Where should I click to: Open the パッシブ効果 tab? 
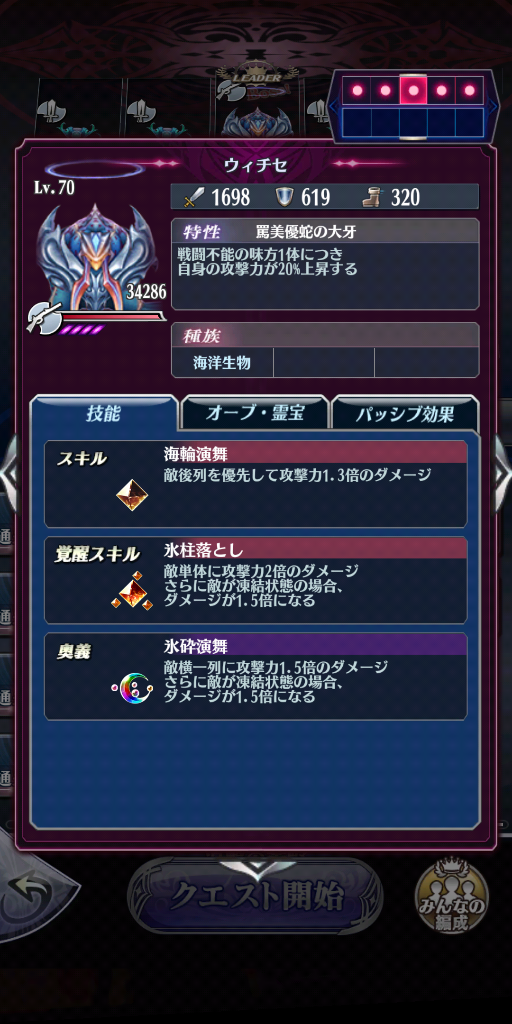tap(405, 413)
